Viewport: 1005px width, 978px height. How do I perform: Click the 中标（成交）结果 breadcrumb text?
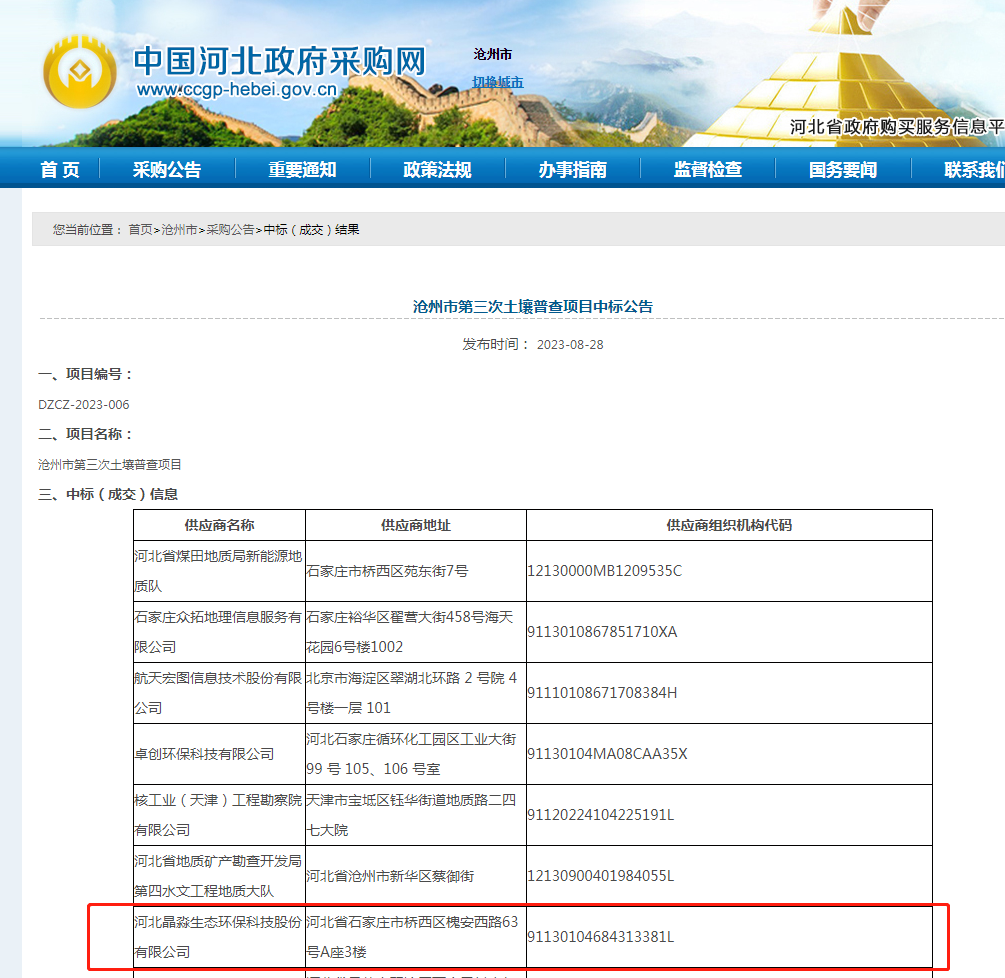[x=311, y=229]
